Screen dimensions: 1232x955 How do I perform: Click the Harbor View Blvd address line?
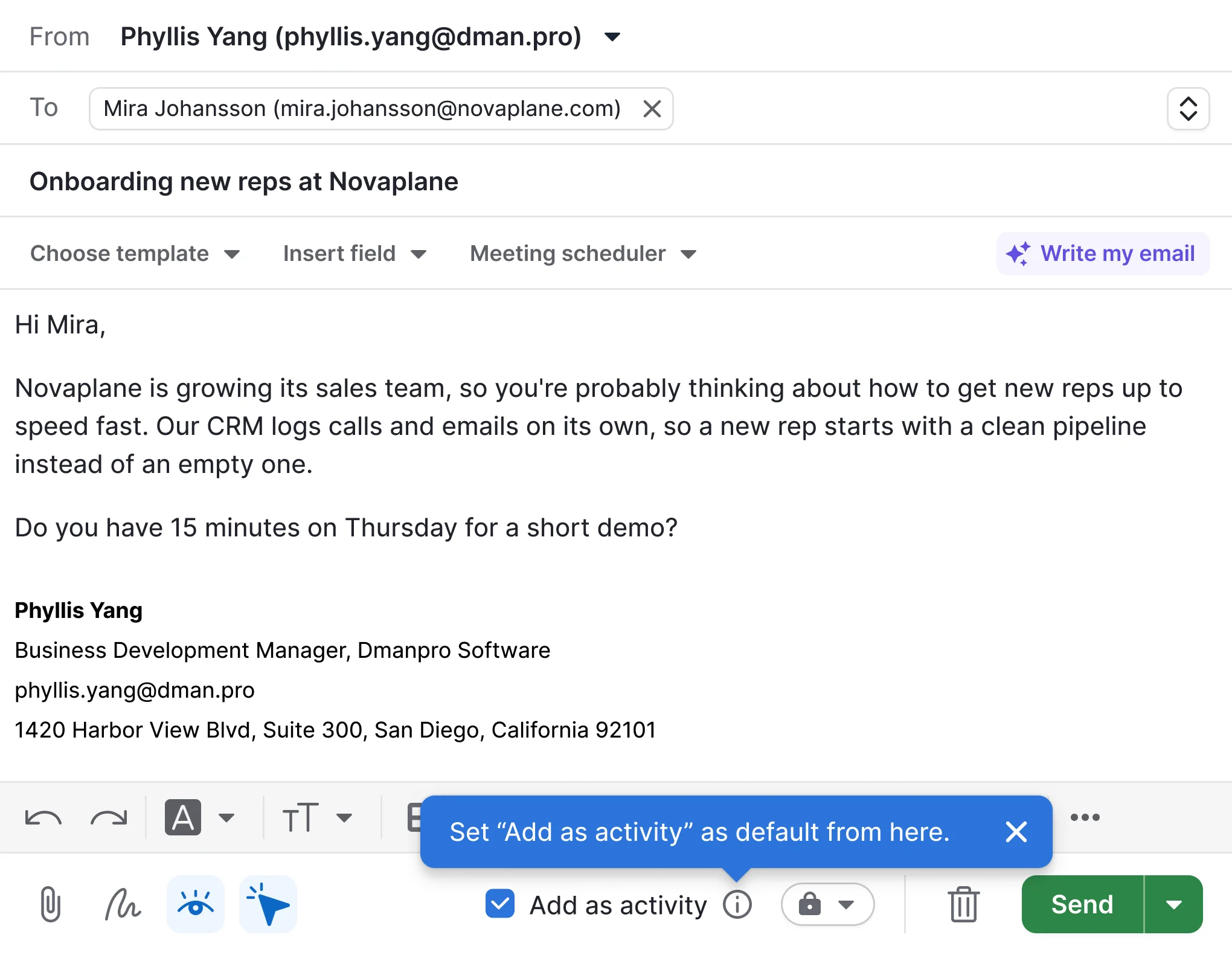click(x=335, y=730)
